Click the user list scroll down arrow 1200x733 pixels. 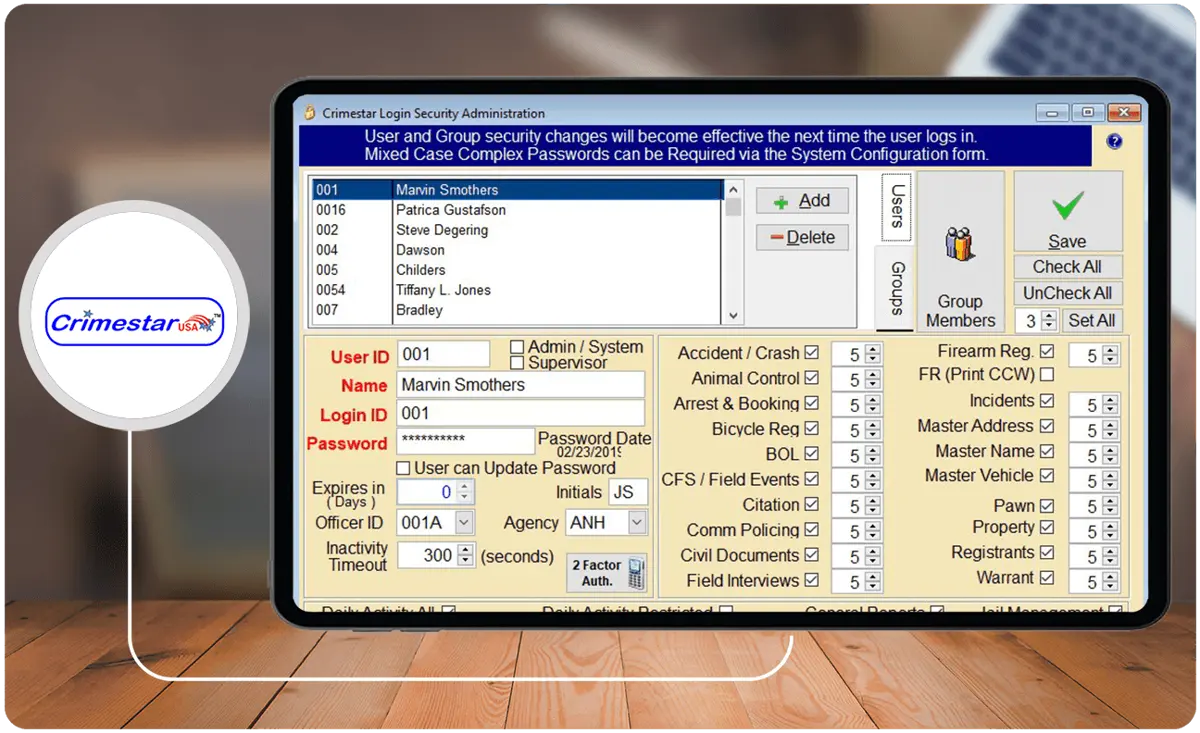click(x=734, y=315)
